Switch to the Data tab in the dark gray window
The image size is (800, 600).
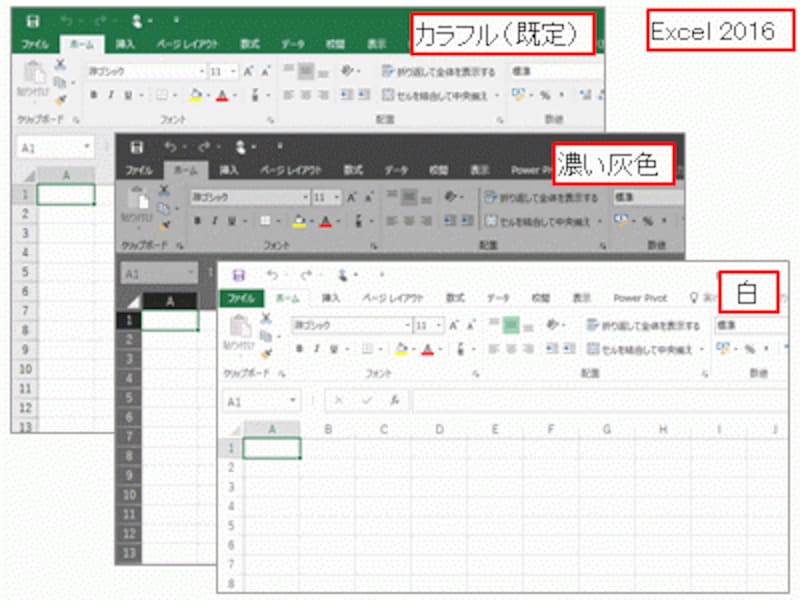pos(396,170)
